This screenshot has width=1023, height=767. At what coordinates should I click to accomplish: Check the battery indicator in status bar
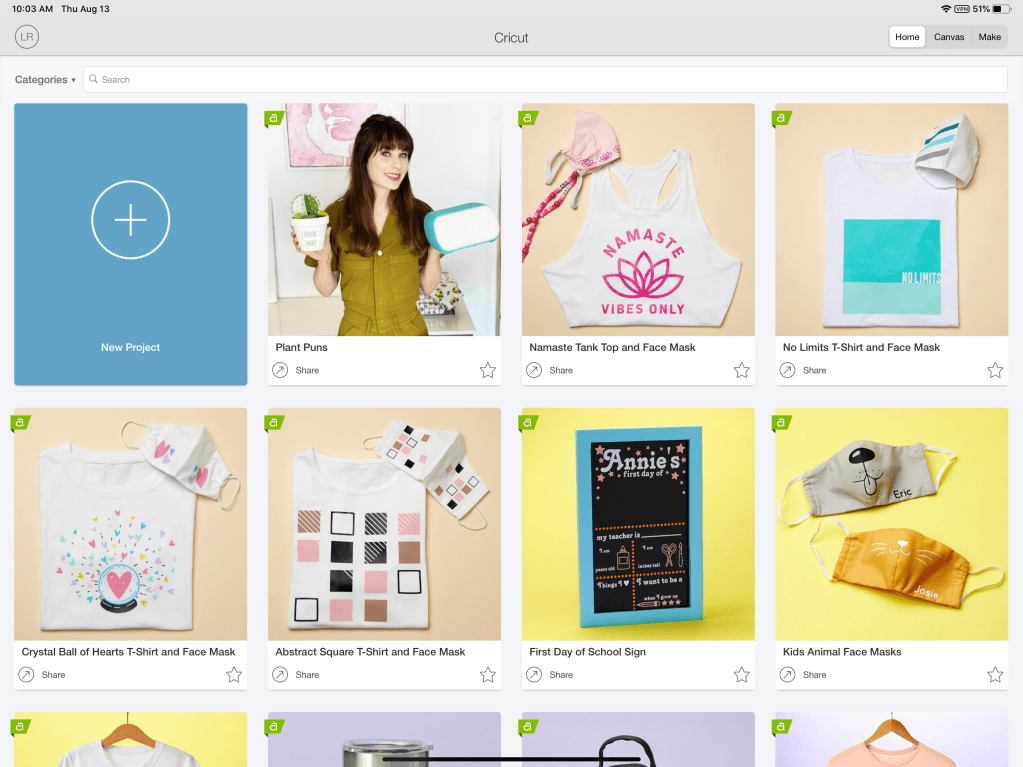1000,9
